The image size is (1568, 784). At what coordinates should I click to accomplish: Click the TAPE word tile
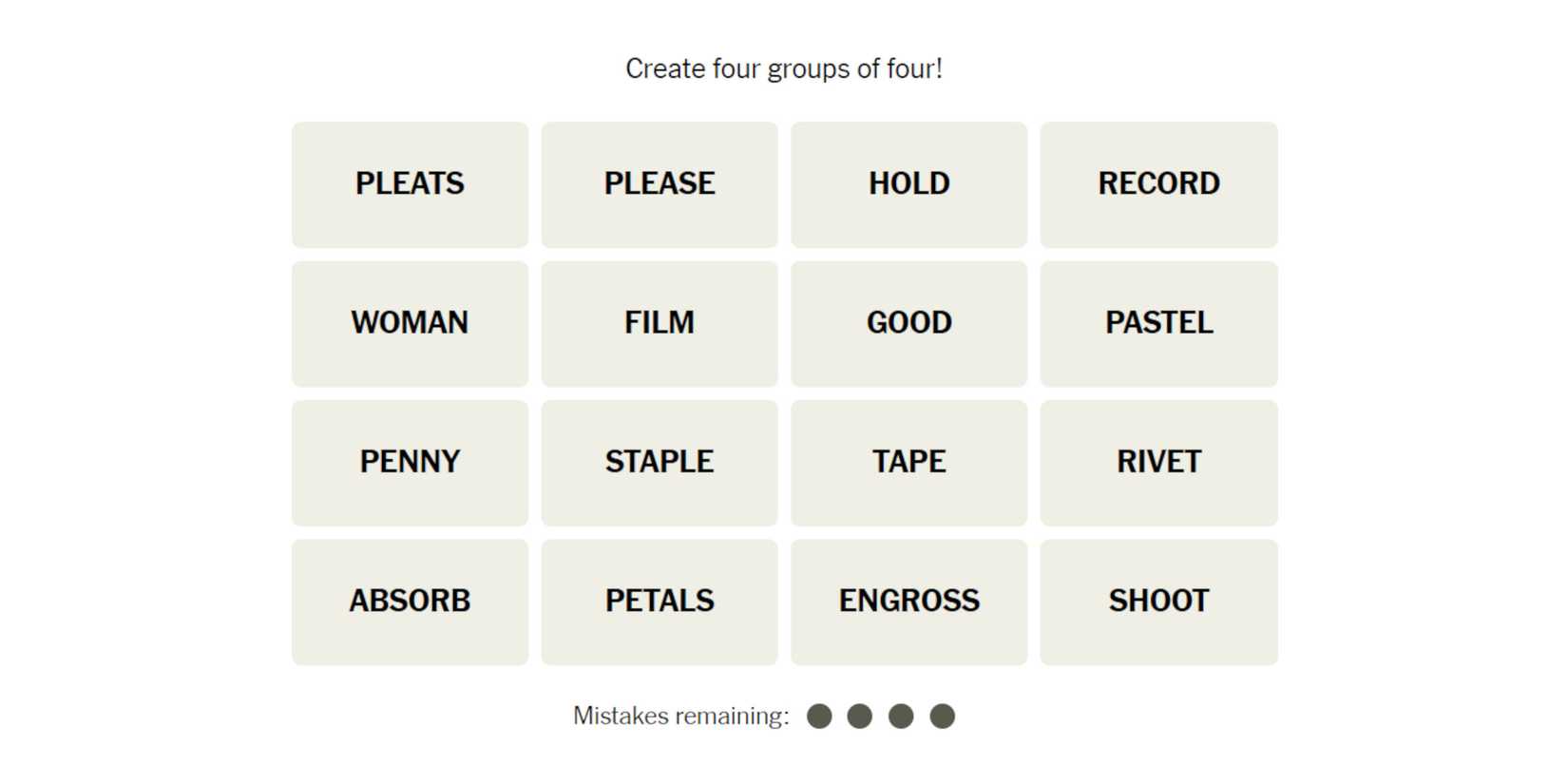(908, 463)
